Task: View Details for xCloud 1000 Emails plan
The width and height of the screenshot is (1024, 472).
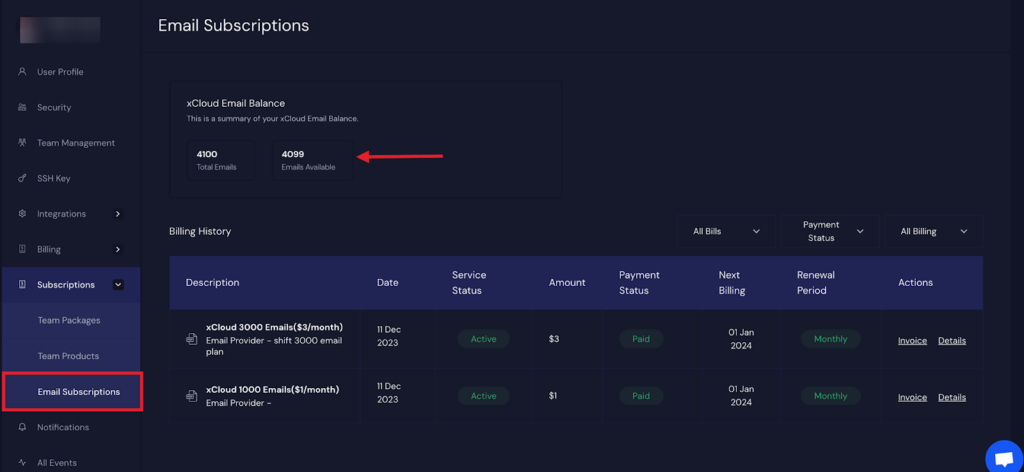Action: 951,397
